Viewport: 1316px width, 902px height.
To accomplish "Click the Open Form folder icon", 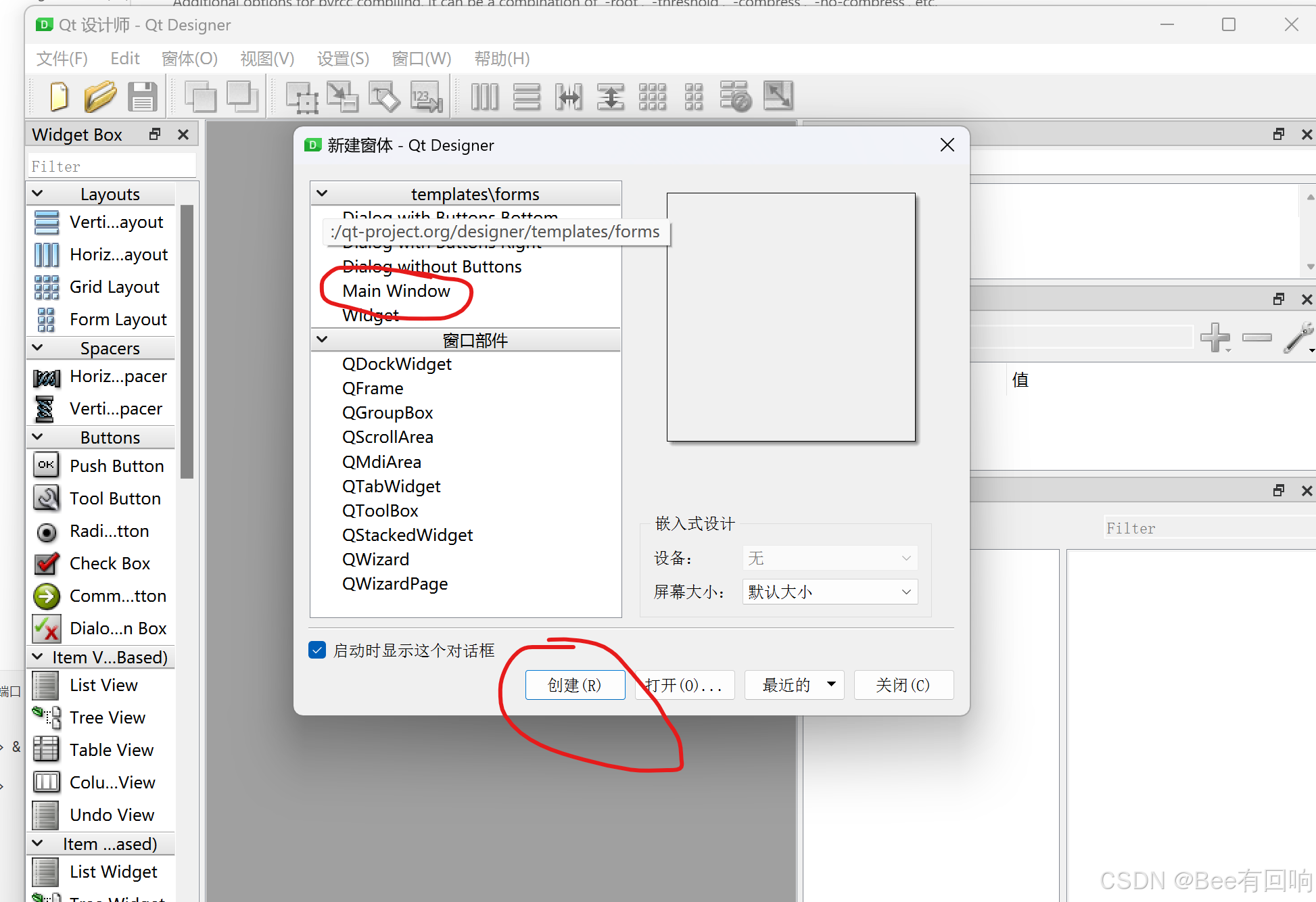I will pos(100,97).
